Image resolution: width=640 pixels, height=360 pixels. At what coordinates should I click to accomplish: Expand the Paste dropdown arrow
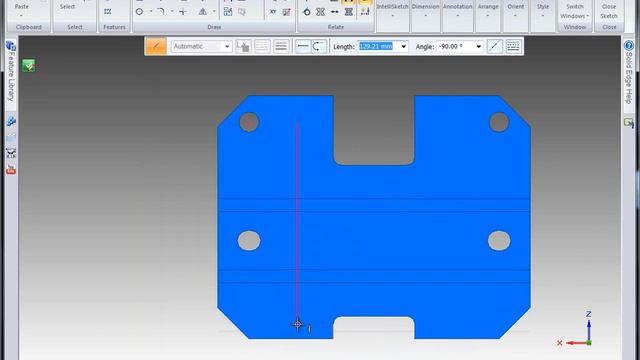coord(22,16)
